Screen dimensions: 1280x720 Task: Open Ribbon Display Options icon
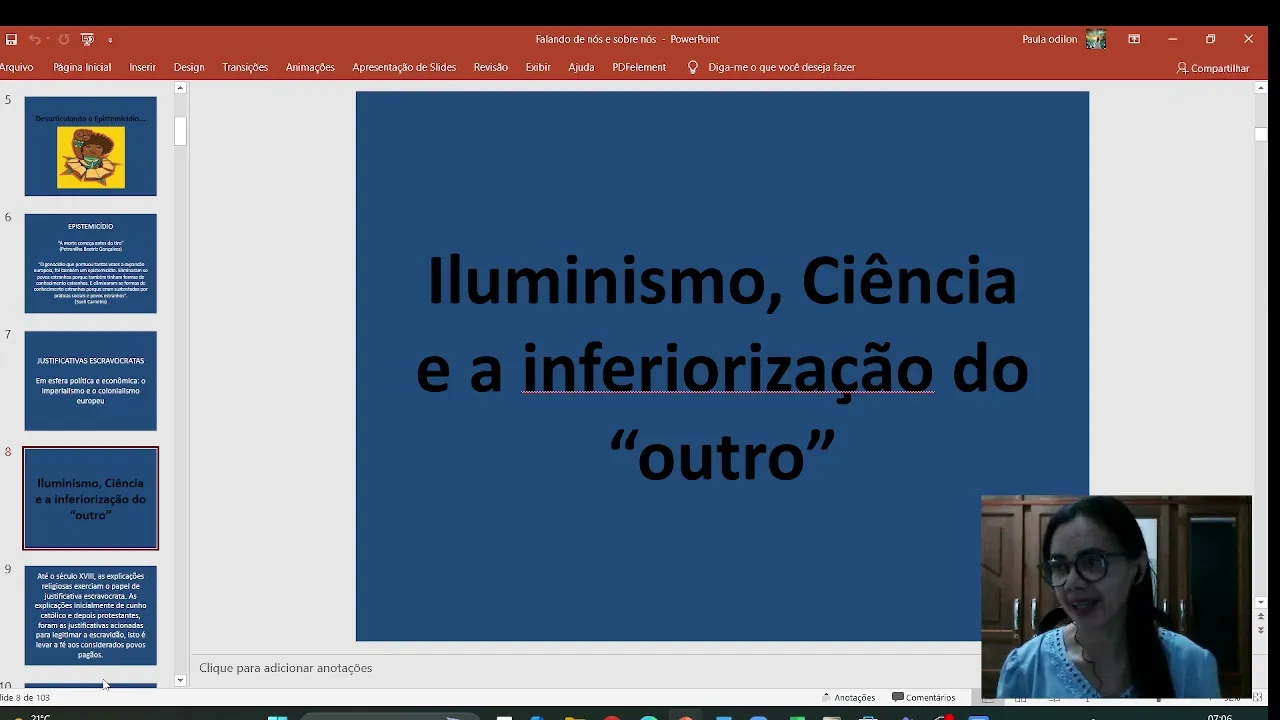click(x=1134, y=39)
